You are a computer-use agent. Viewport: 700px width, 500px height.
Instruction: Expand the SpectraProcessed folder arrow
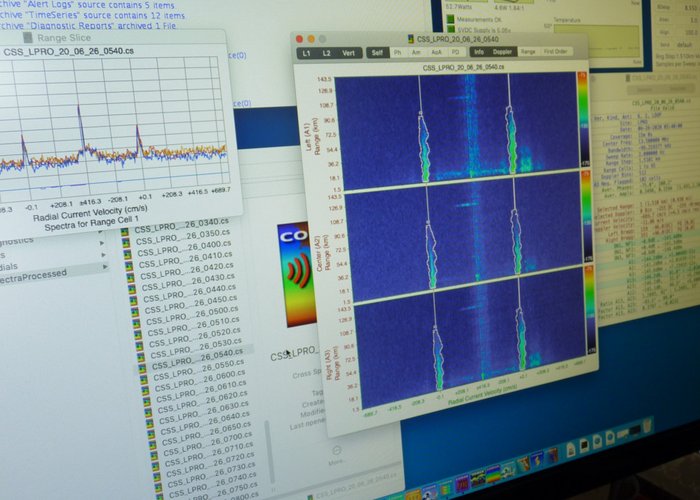(105, 267)
